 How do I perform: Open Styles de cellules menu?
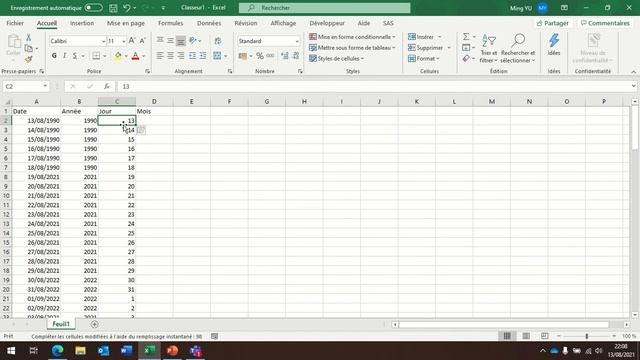pyautogui.click(x=336, y=59)
